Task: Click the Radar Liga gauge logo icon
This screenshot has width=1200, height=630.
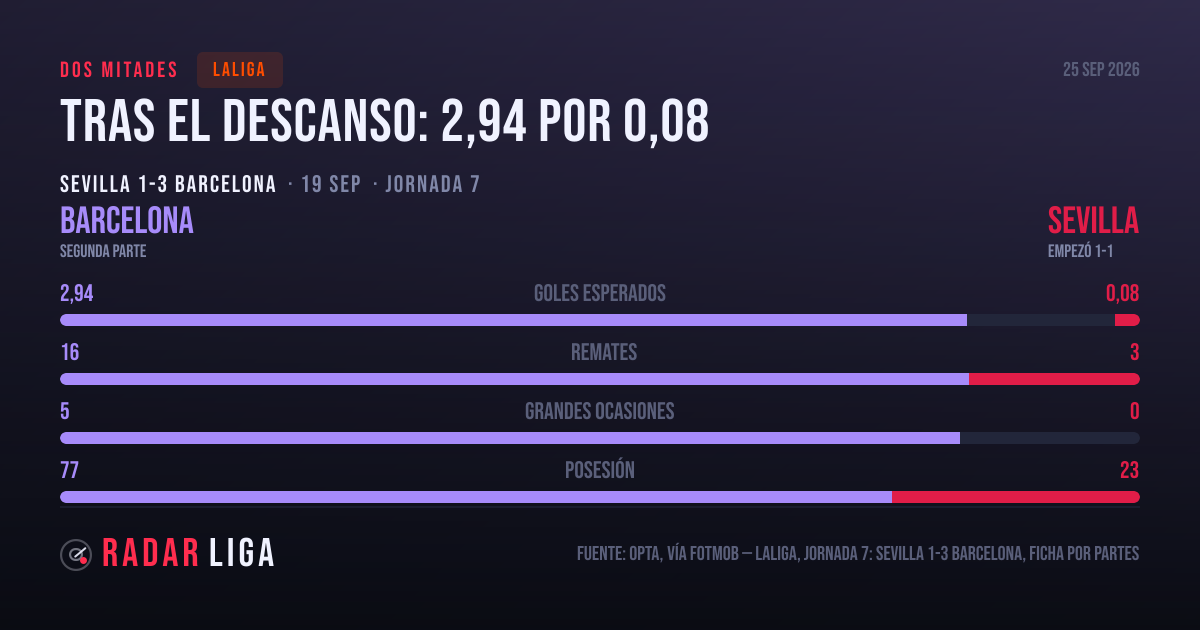Action: tap(76, 555)
